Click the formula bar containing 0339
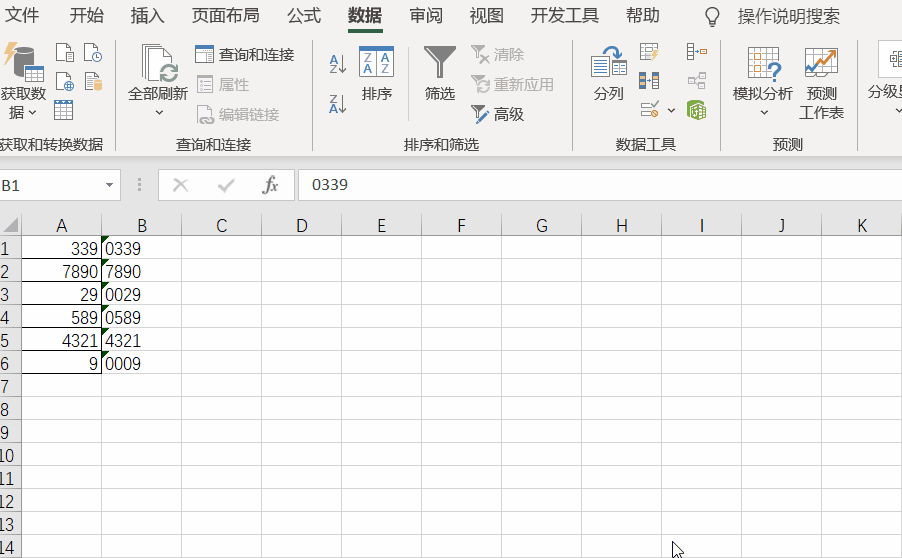Screen dimensions: 902x558 tap(599, 185)
